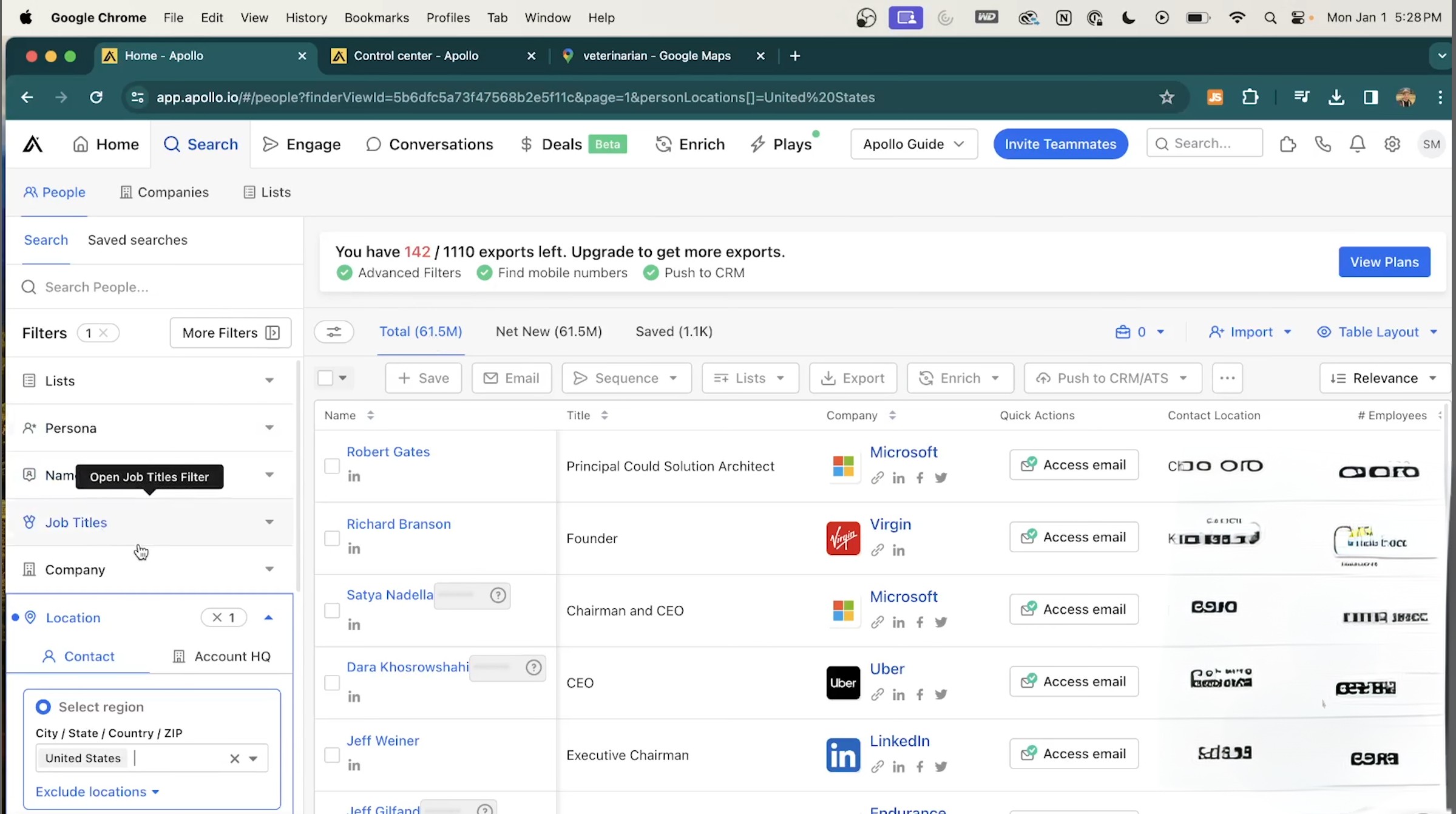Viewport: 1456px width, 814px height.
Task: Switch to the Lists tab
Action: [x=267, y=192]
